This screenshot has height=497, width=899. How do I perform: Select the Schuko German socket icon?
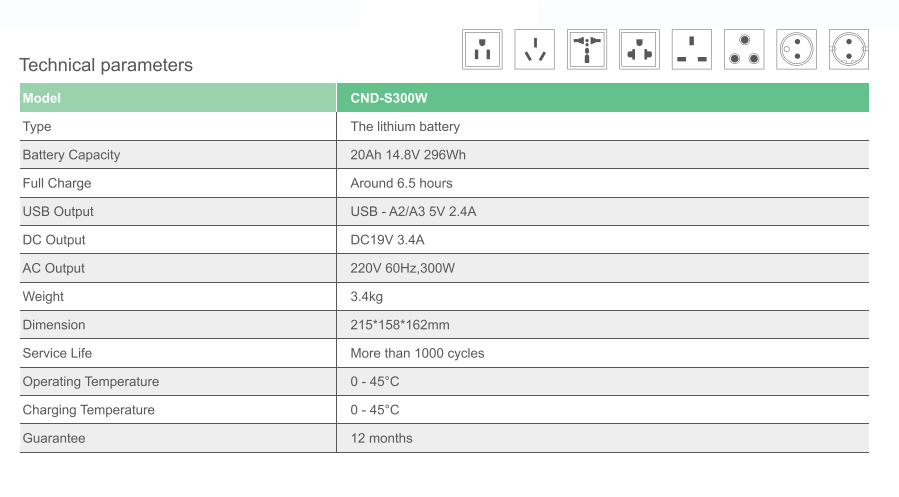[x=848, y=49]
